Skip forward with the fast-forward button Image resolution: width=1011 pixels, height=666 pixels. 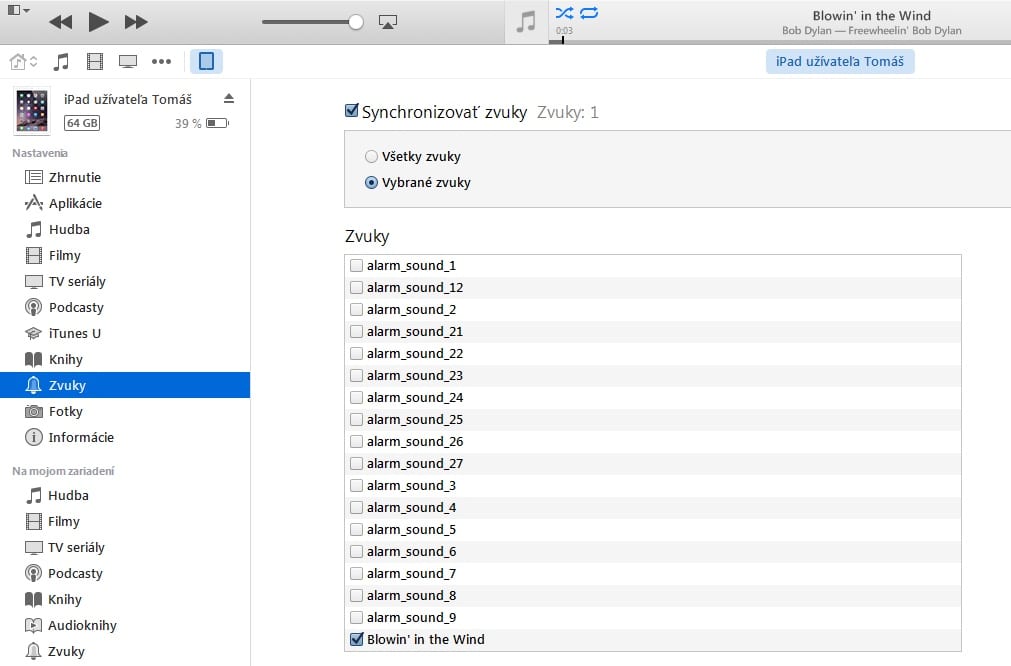point(136,23)
